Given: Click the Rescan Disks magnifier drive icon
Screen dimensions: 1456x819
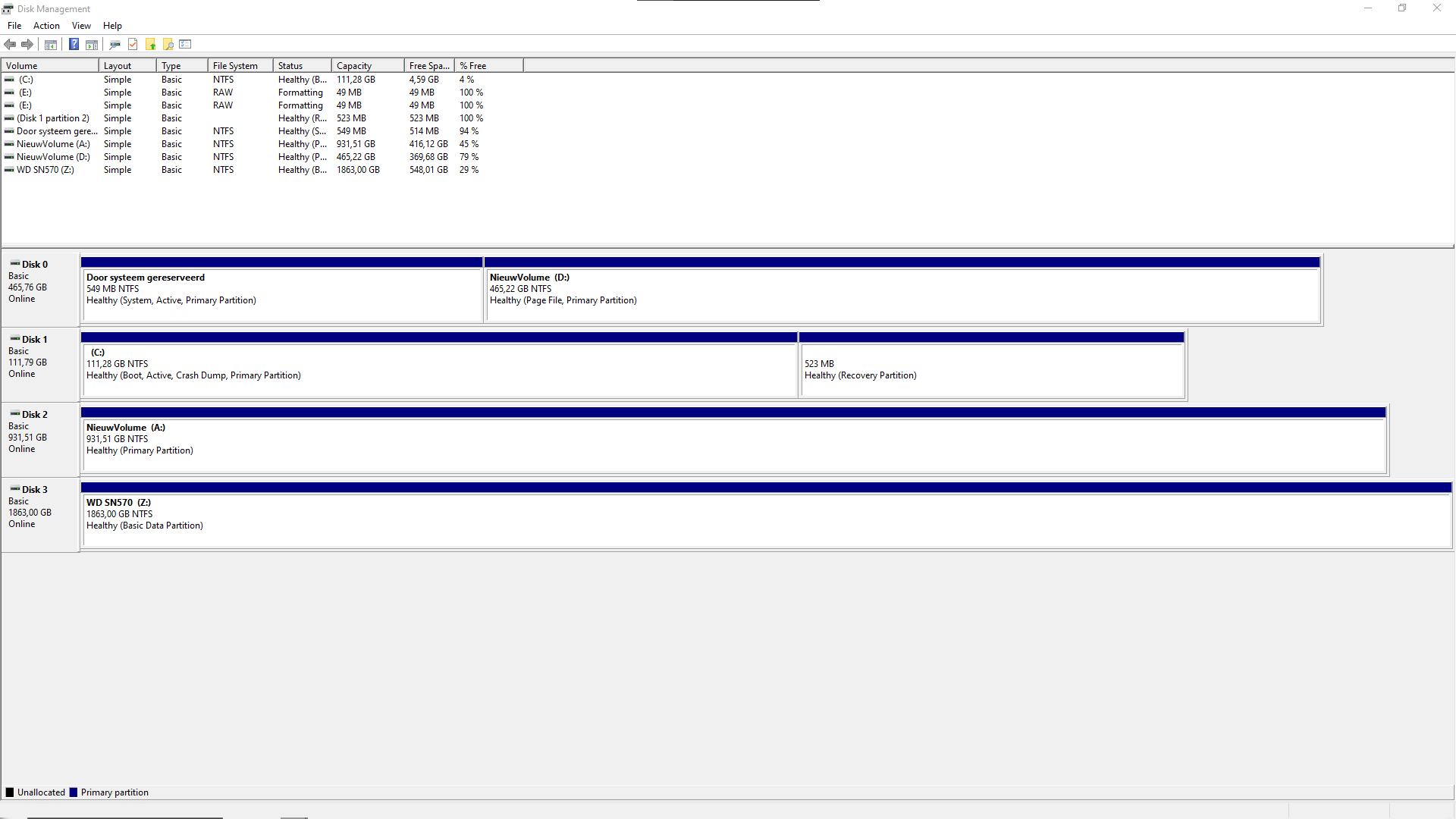Looking at the screenshot, I should click(115, 44).
